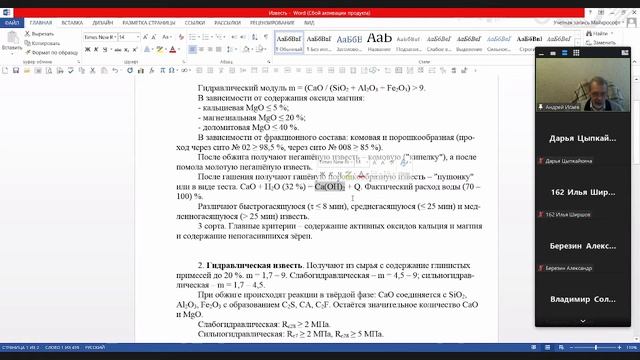Image resolution: width=640 pixels, height=360 pixels.
Task: Click the speaker video thumbnail in Zoom
Action: 583,84
